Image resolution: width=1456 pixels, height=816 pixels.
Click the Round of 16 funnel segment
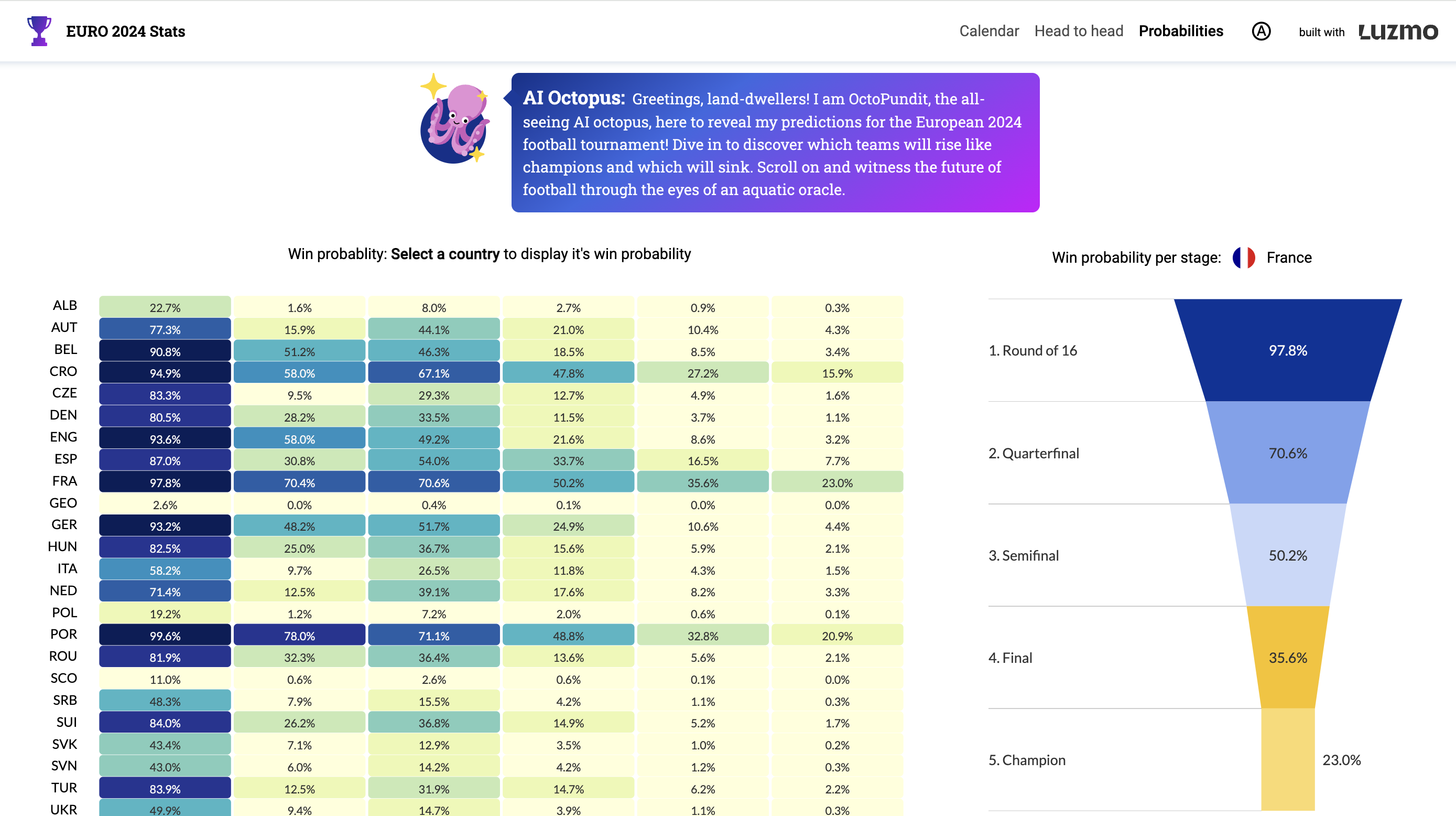point(1288,351)
